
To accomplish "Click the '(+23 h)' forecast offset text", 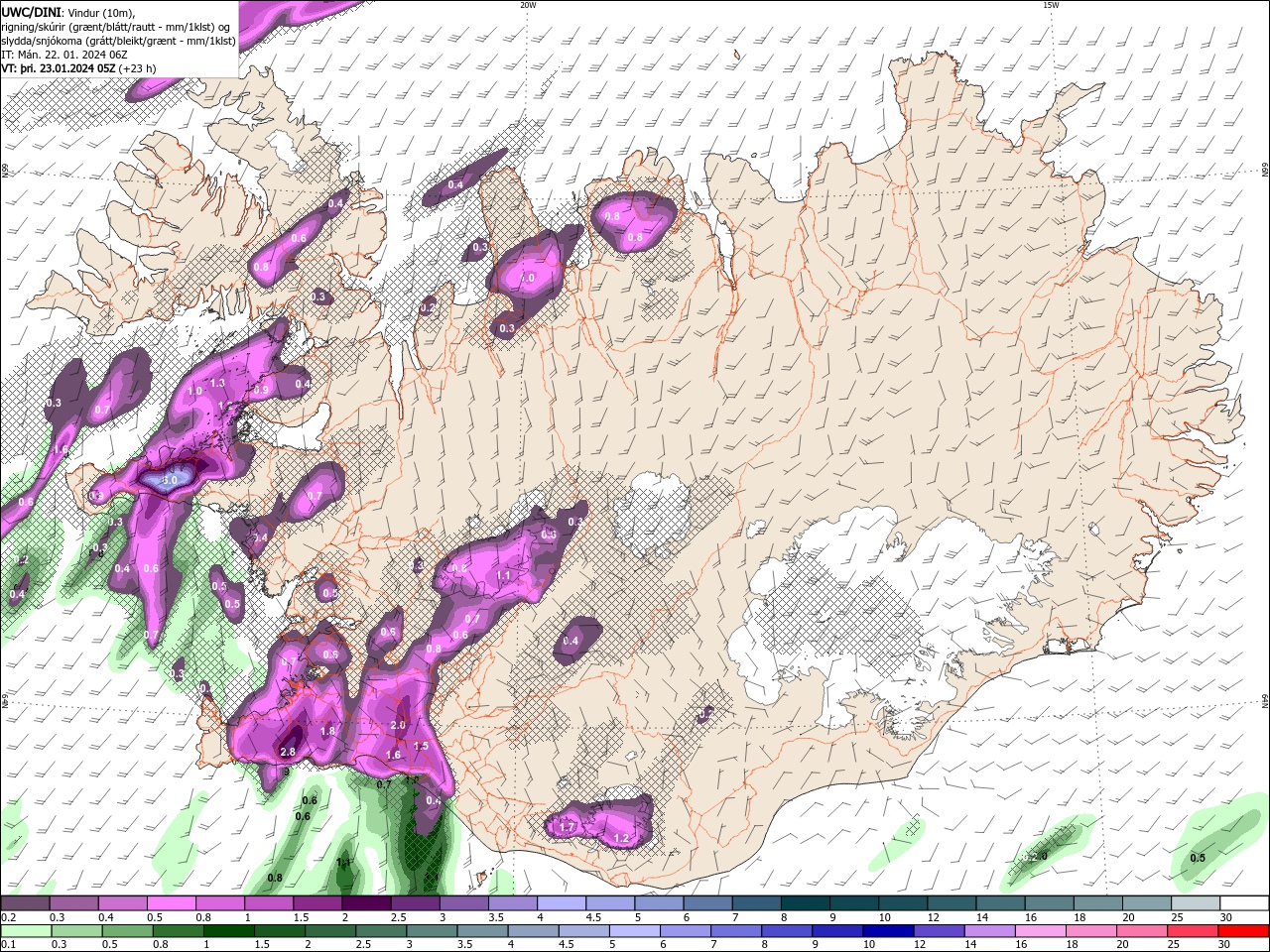I will (x=137, y=68).
